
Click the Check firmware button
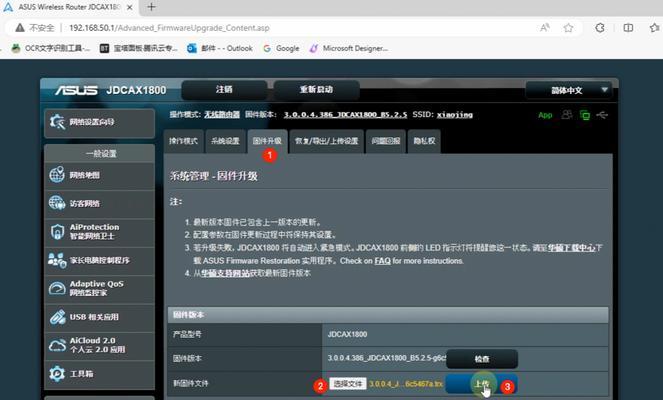[x=482, y=359]
